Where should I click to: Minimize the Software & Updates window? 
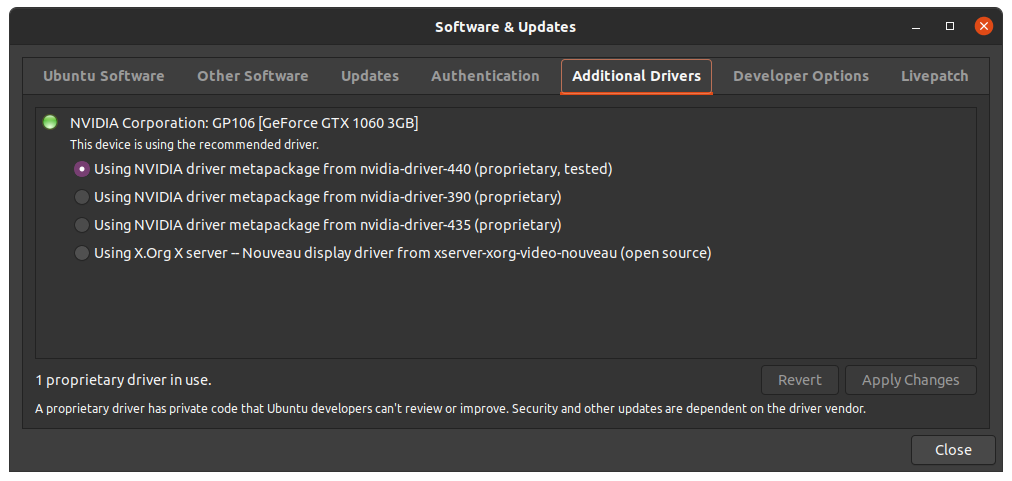916,26
